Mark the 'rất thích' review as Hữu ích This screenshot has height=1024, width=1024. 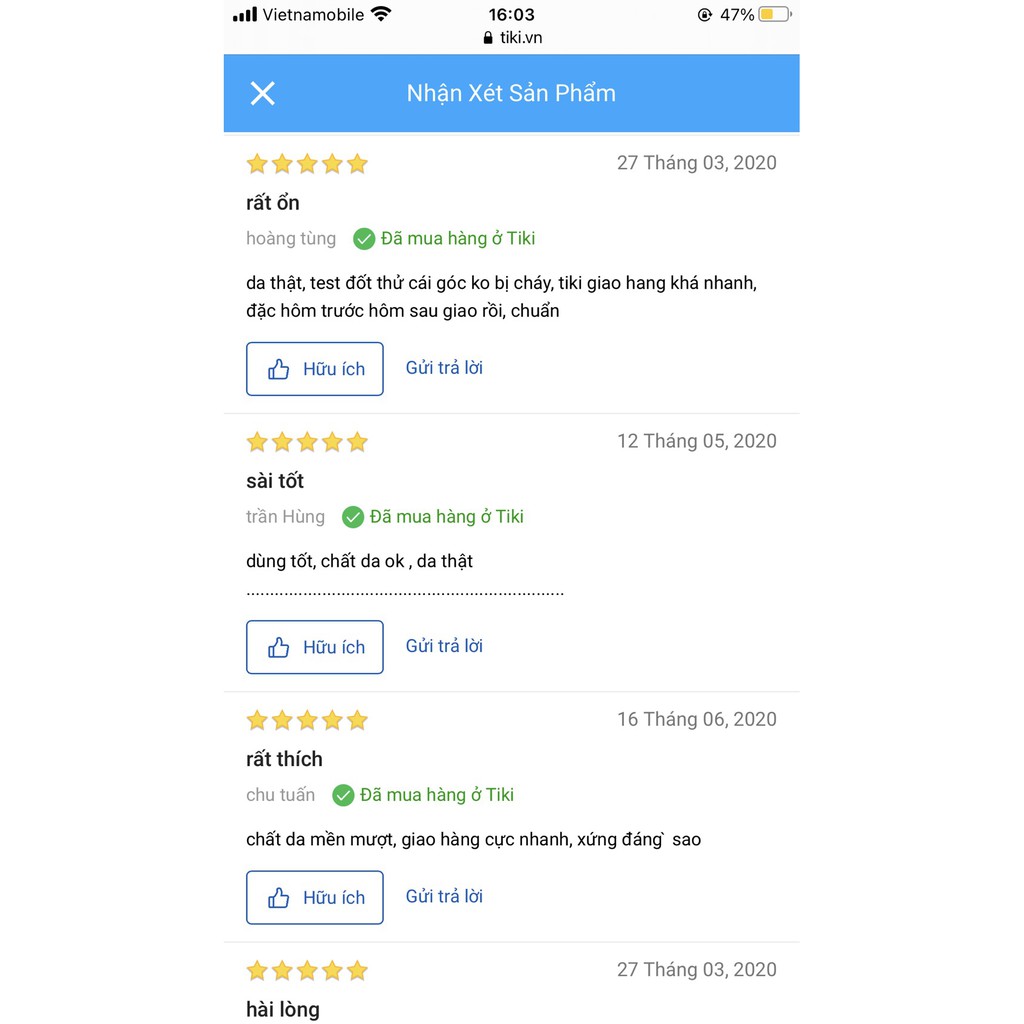point(315,897)
